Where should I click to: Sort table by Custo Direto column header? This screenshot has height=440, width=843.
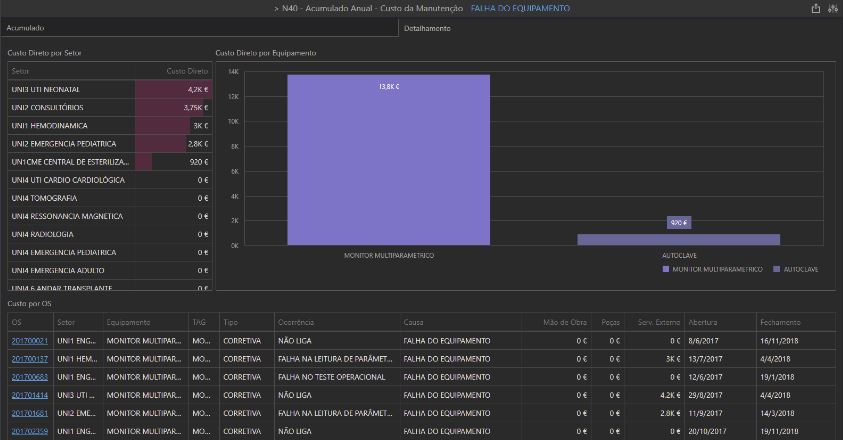point(186,71)
